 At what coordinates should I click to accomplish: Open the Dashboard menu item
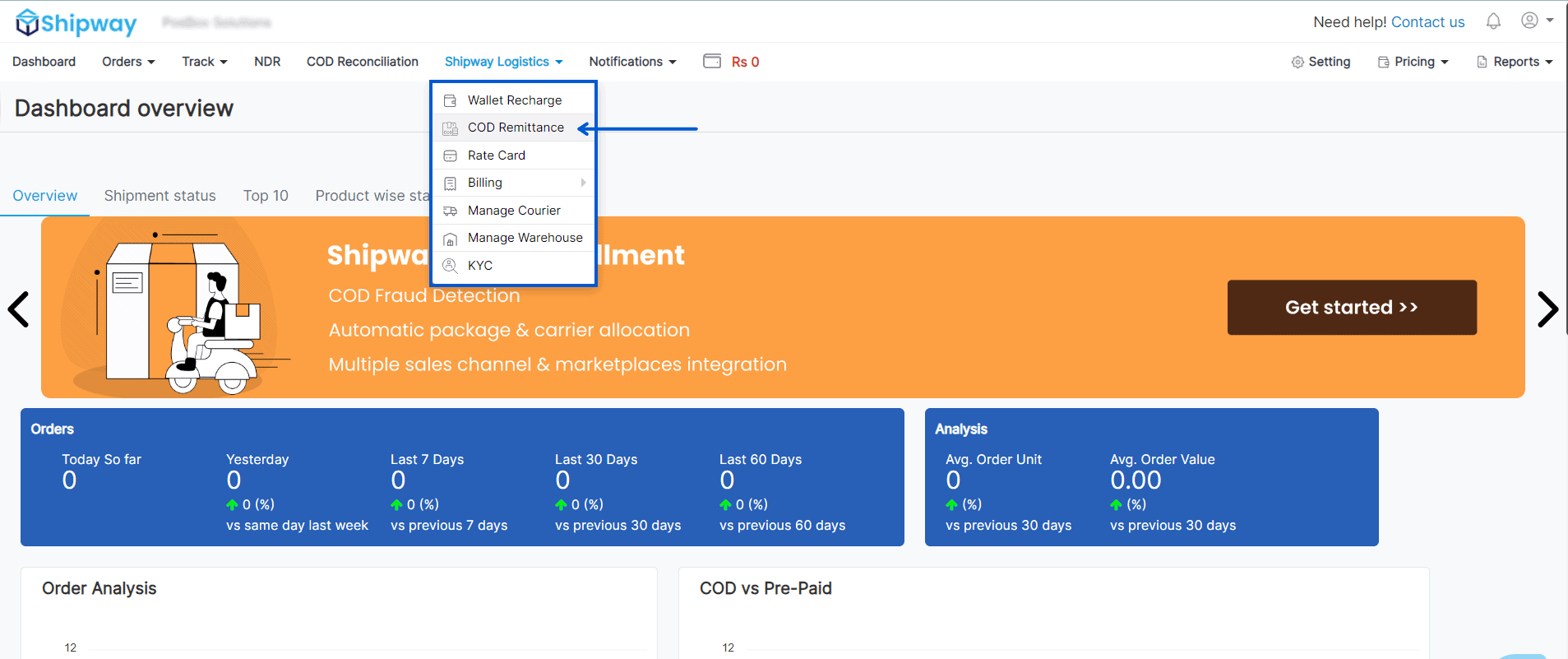tap(44, 62)
